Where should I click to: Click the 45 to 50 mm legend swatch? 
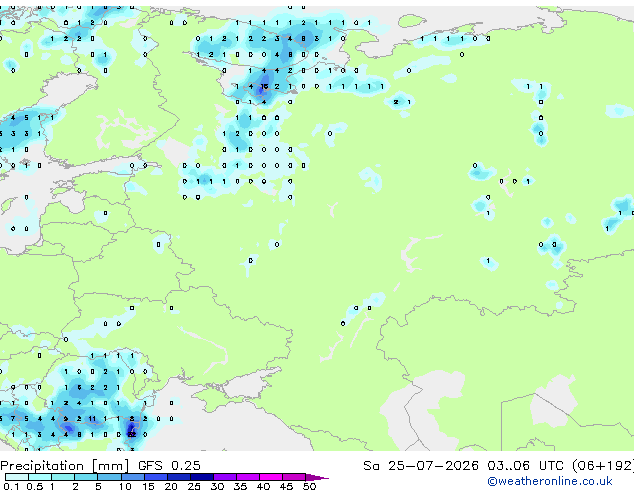(x=294, y=477)
